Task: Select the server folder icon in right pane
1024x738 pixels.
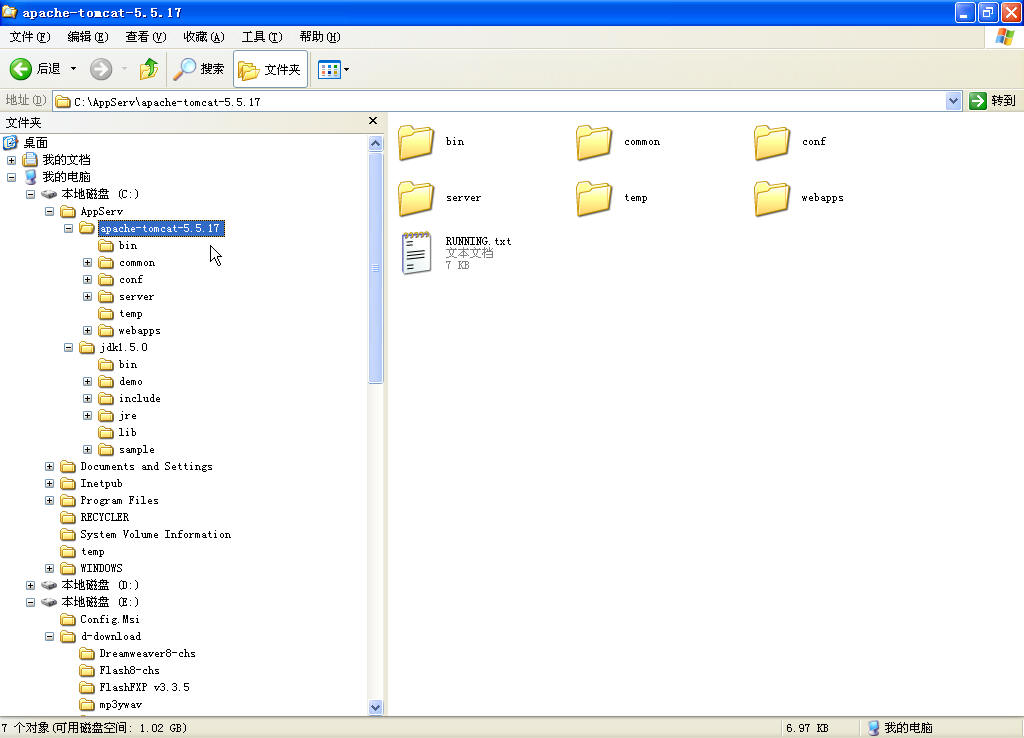Action: tap(416, 198)
